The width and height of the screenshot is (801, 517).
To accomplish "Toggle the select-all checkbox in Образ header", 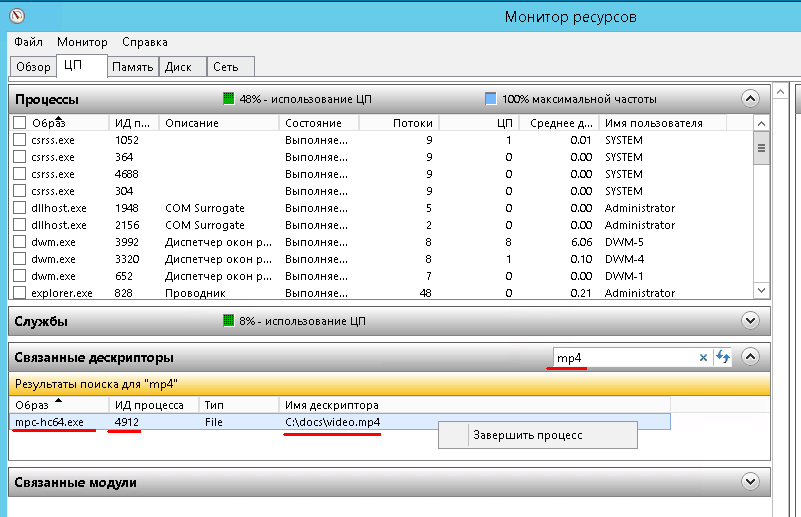I will [x=19, y=123].
